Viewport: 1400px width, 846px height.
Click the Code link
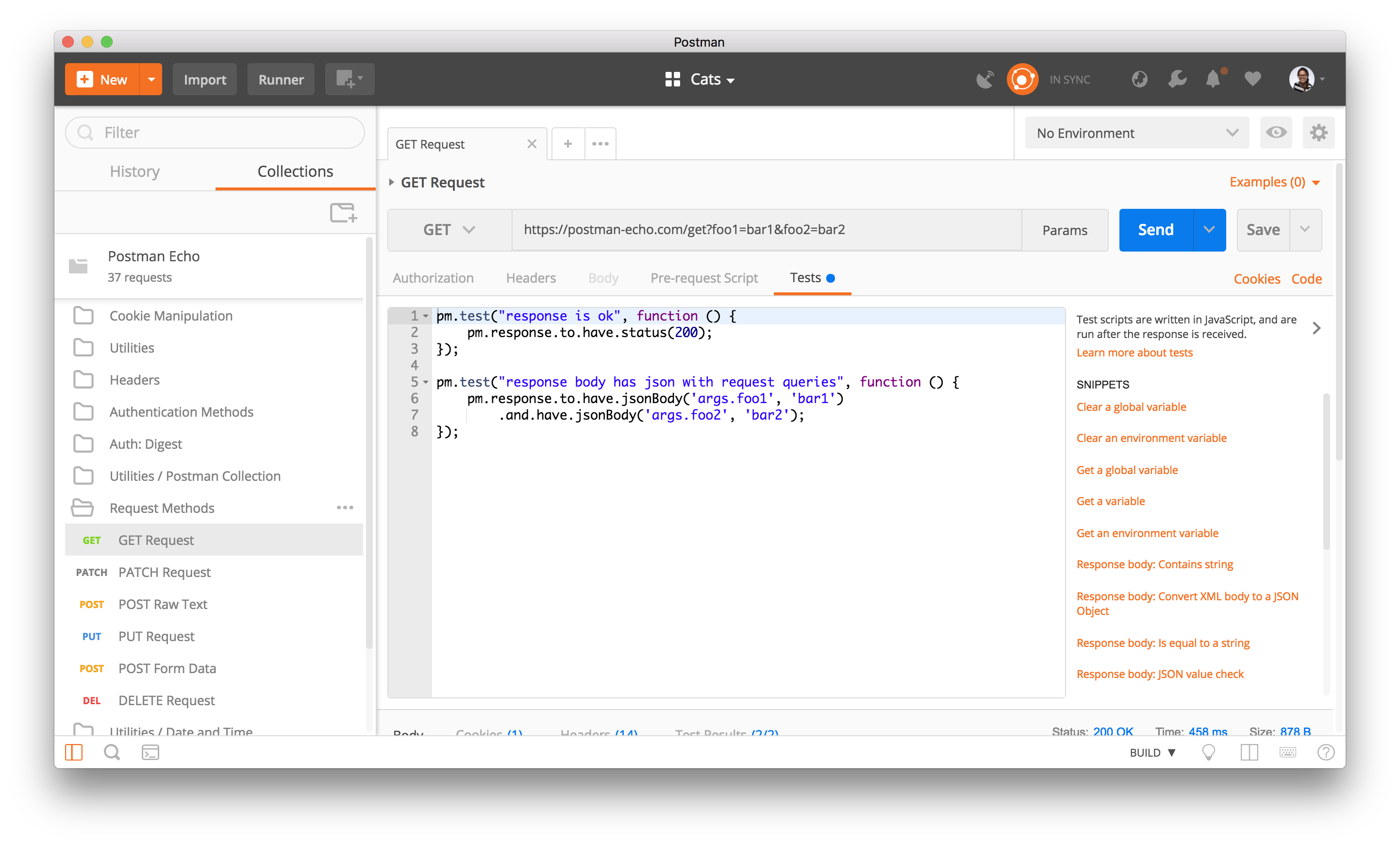(x=1306, y=279)
